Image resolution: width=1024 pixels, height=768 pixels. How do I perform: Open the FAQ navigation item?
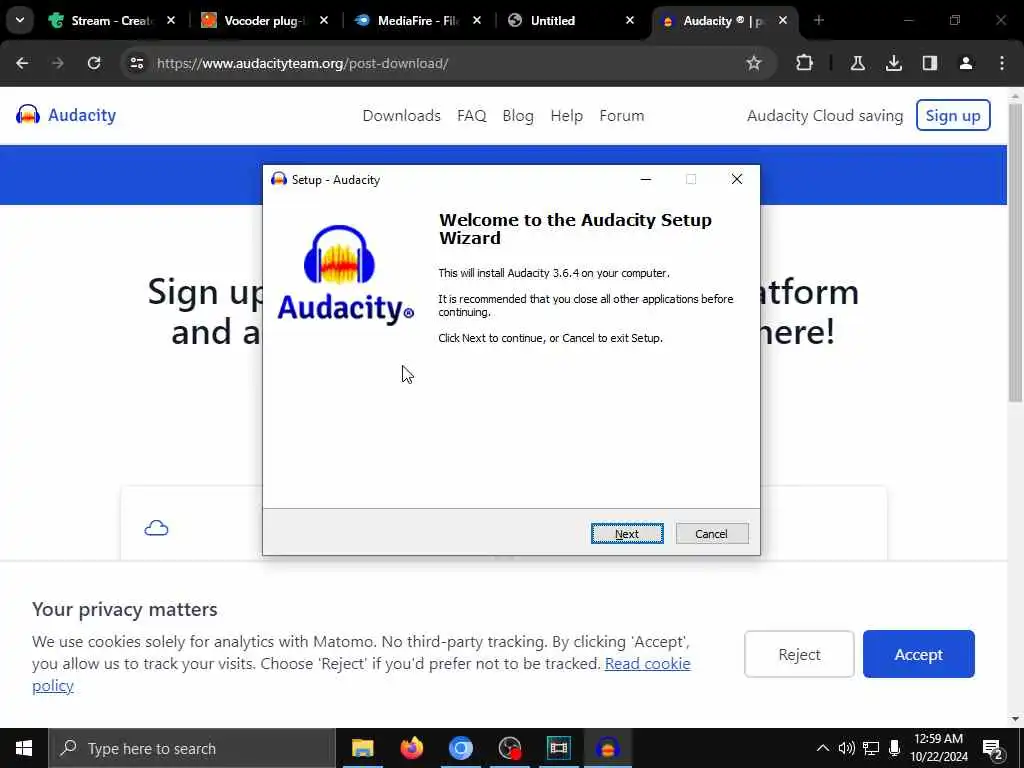(x=472, y=116)
